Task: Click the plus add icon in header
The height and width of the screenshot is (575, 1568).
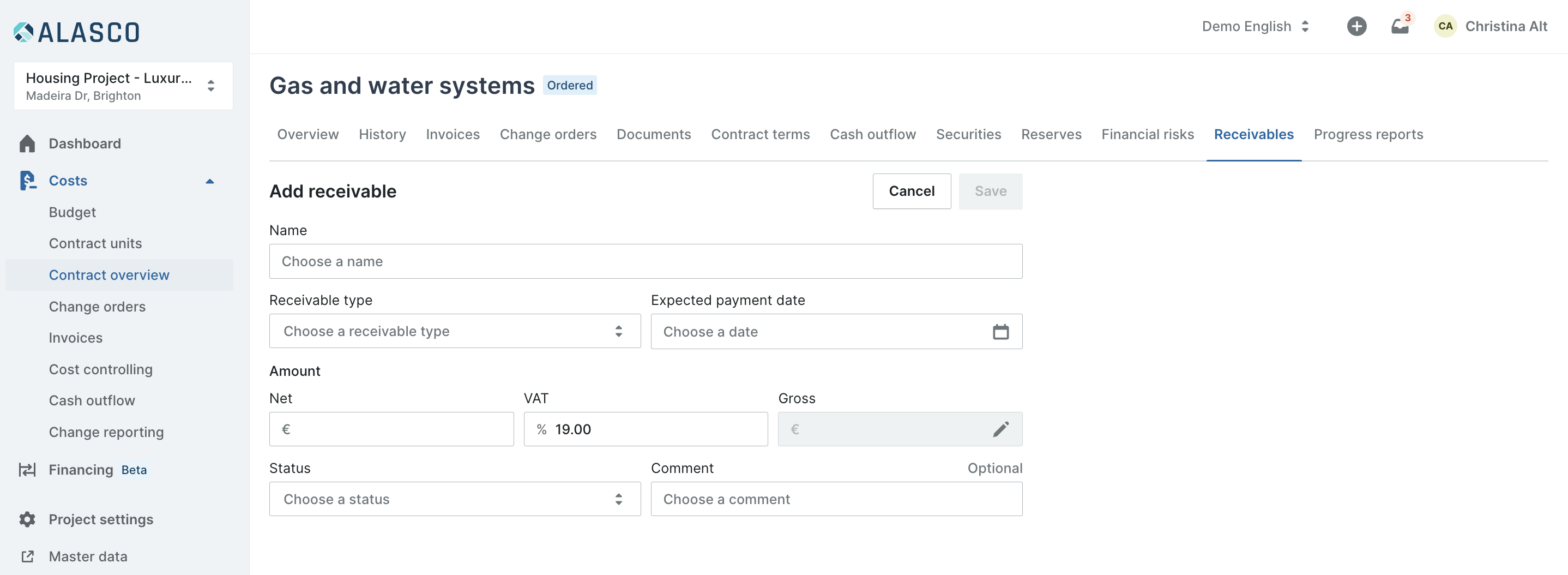Action: click(x=1356, y=26)
